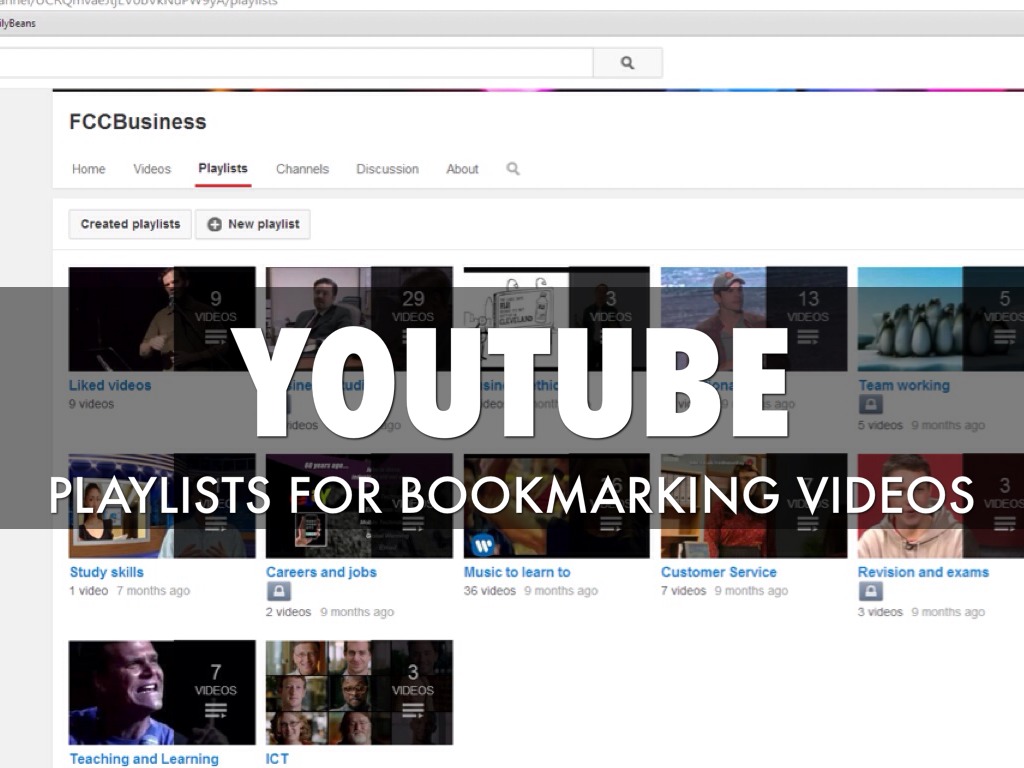
Task: Expand the Created playlists filter
Action: click(130, 224)
